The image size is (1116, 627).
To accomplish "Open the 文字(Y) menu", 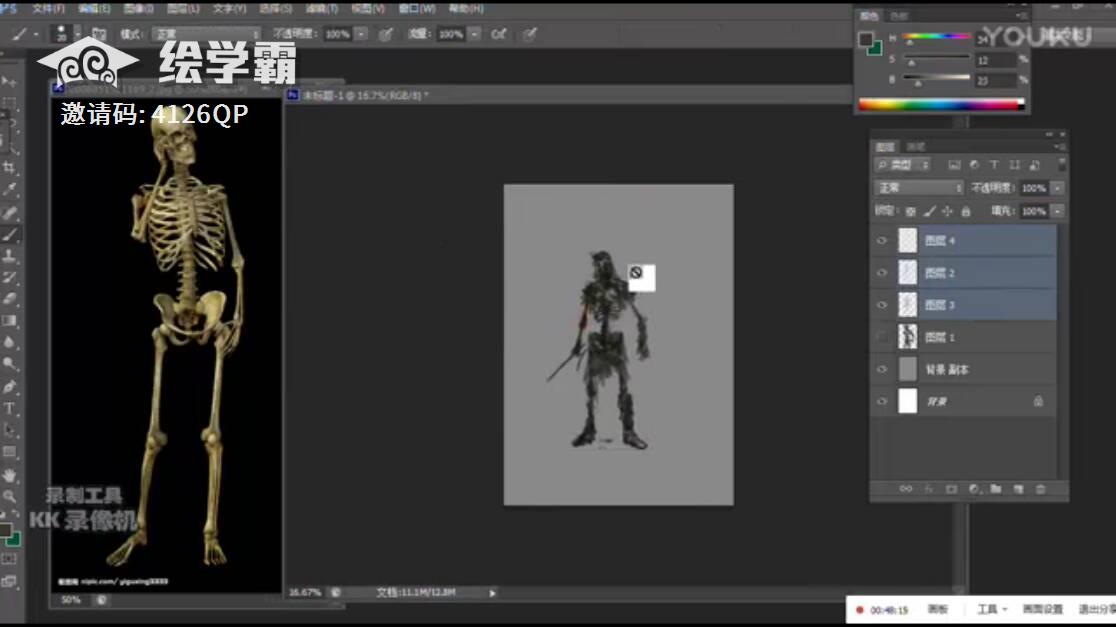I will tap(229, 9).
